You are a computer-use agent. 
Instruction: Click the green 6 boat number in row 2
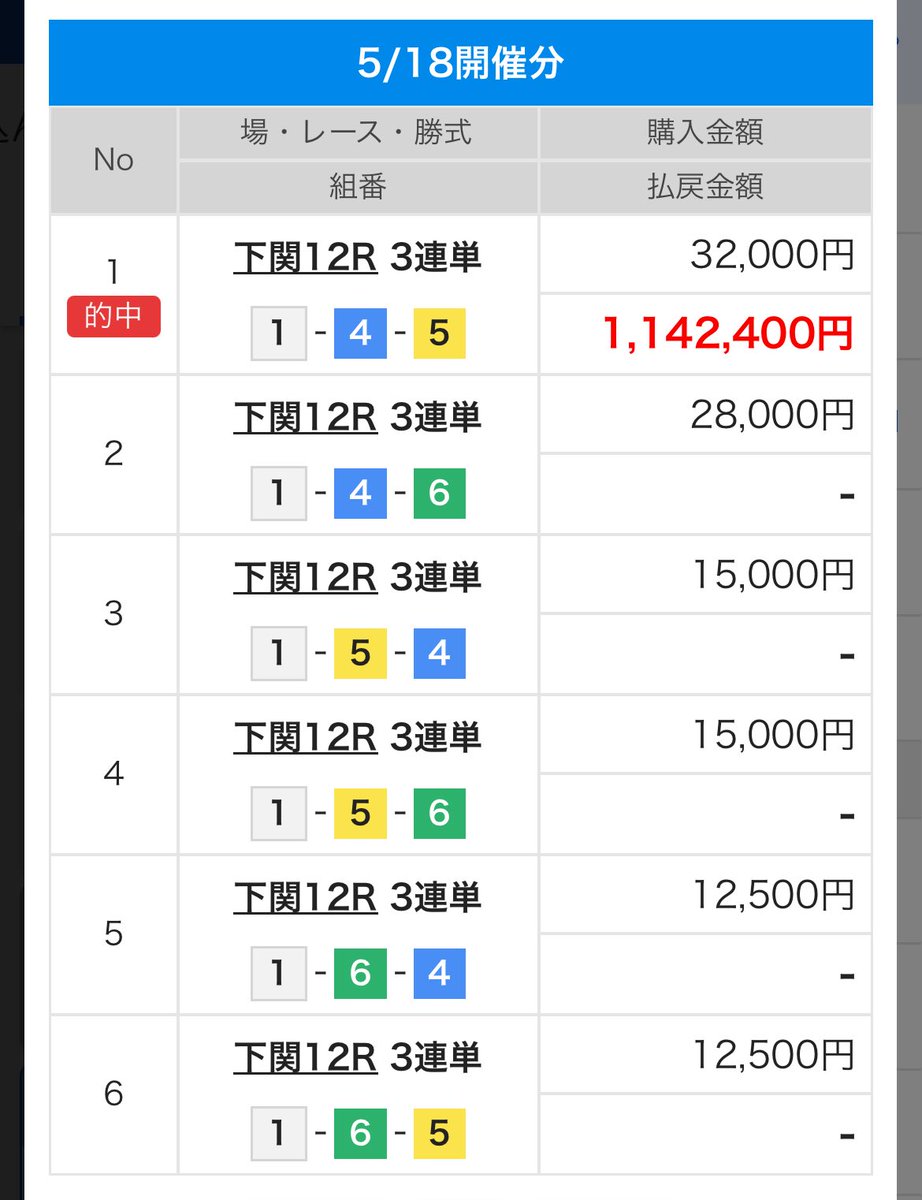pyautogui.click(x=439, y=493)
